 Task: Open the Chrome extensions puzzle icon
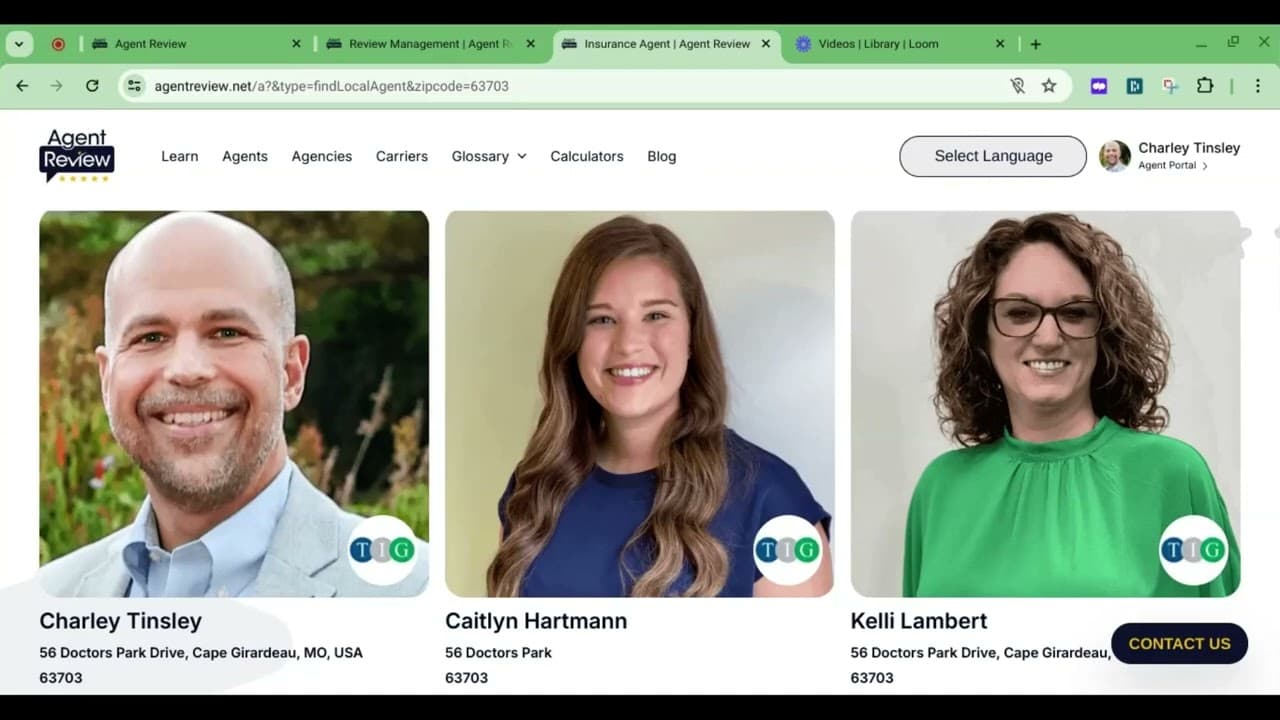(x=1205, y=86)
